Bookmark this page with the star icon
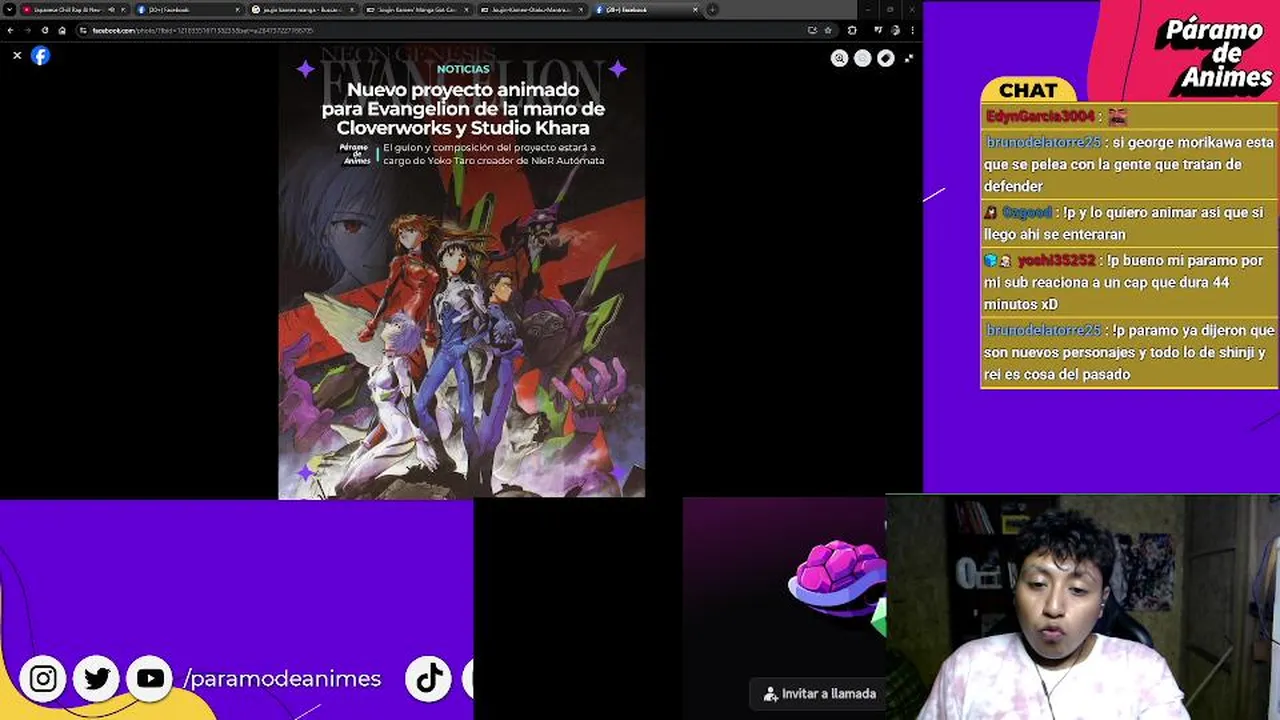The image size is (1280, 720). 827,30
